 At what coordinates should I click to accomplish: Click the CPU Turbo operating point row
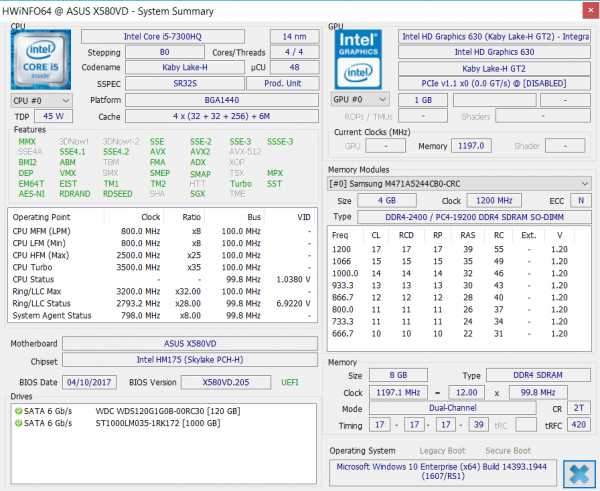pos(162,268)
